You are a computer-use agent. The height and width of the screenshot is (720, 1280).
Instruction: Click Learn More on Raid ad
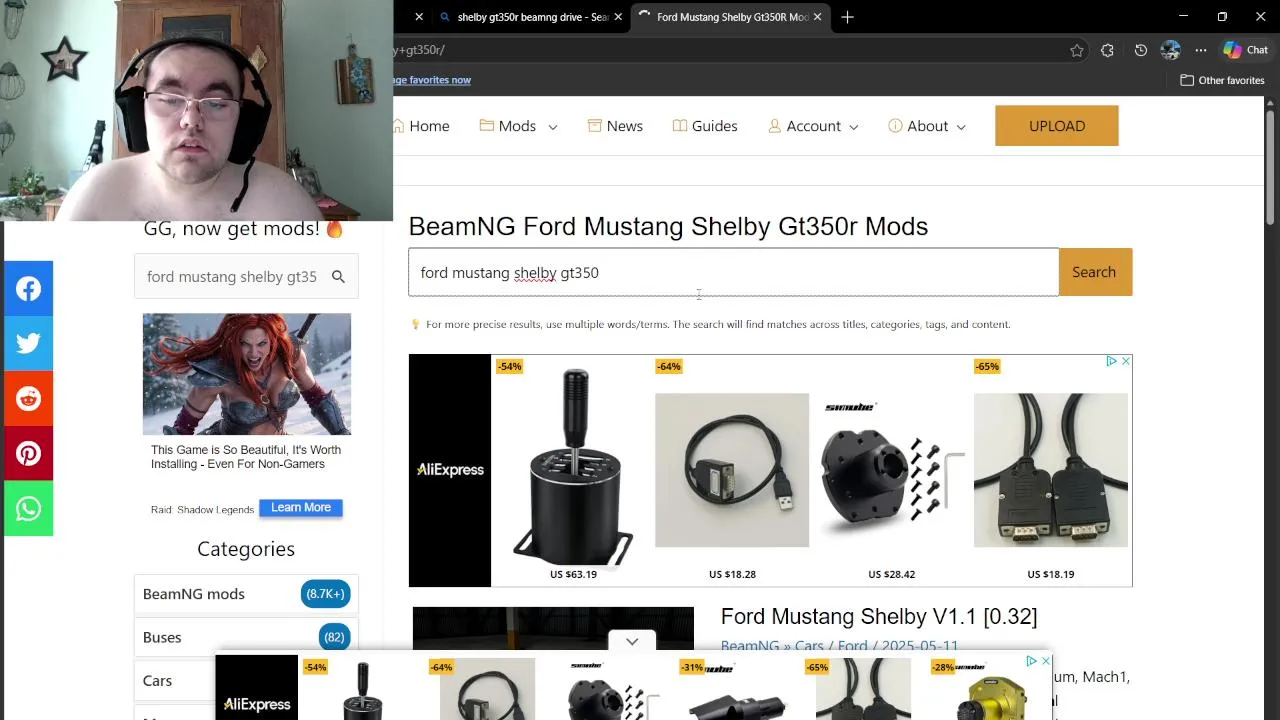coord(301,507)
